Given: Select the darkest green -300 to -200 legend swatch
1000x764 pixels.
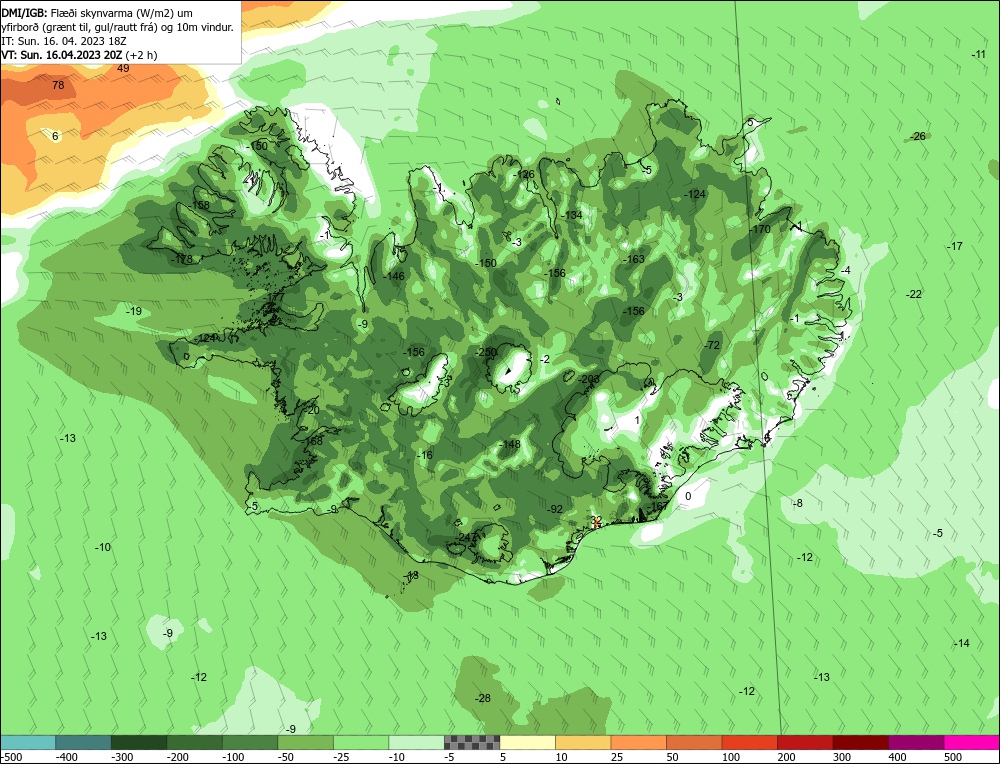Looking at the screenshot, I should pyautogui.click(x=139, y=742).
